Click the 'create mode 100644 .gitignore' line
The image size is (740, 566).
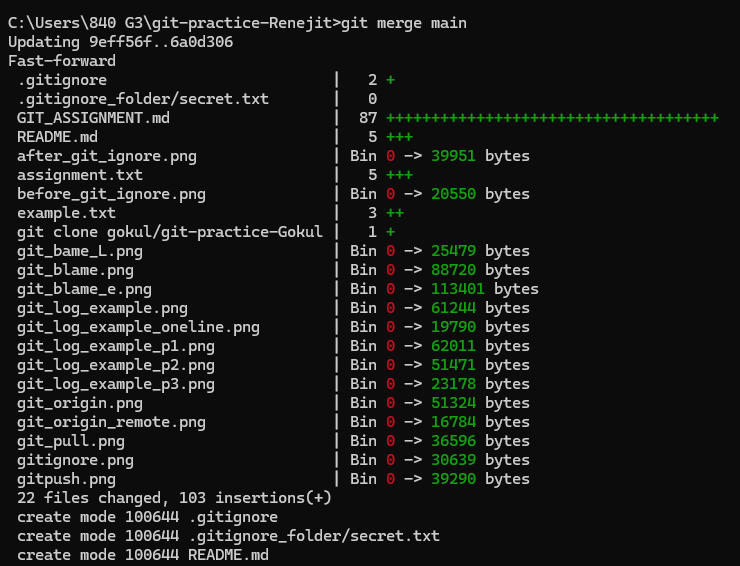point(147,517)
